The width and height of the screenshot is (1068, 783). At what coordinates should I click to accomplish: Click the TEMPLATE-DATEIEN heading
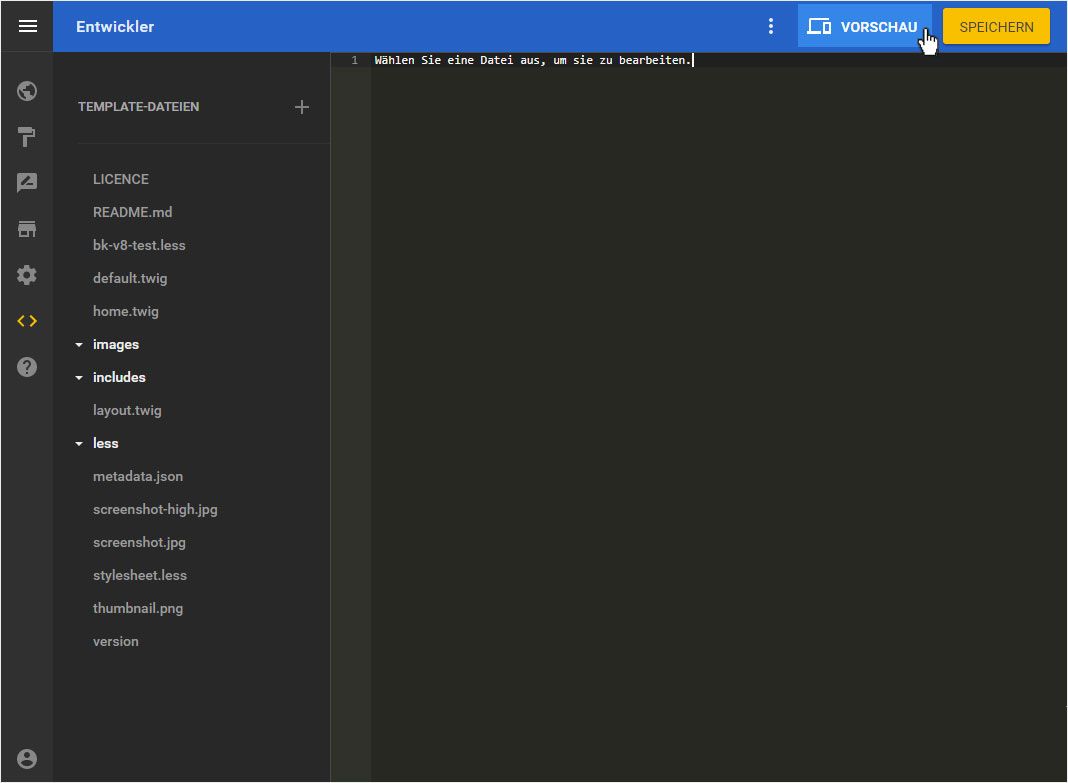coord(138,107)
